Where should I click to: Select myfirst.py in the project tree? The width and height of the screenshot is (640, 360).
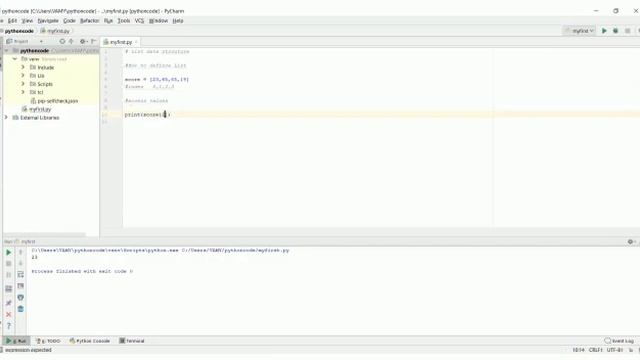[x=40, y=109]
